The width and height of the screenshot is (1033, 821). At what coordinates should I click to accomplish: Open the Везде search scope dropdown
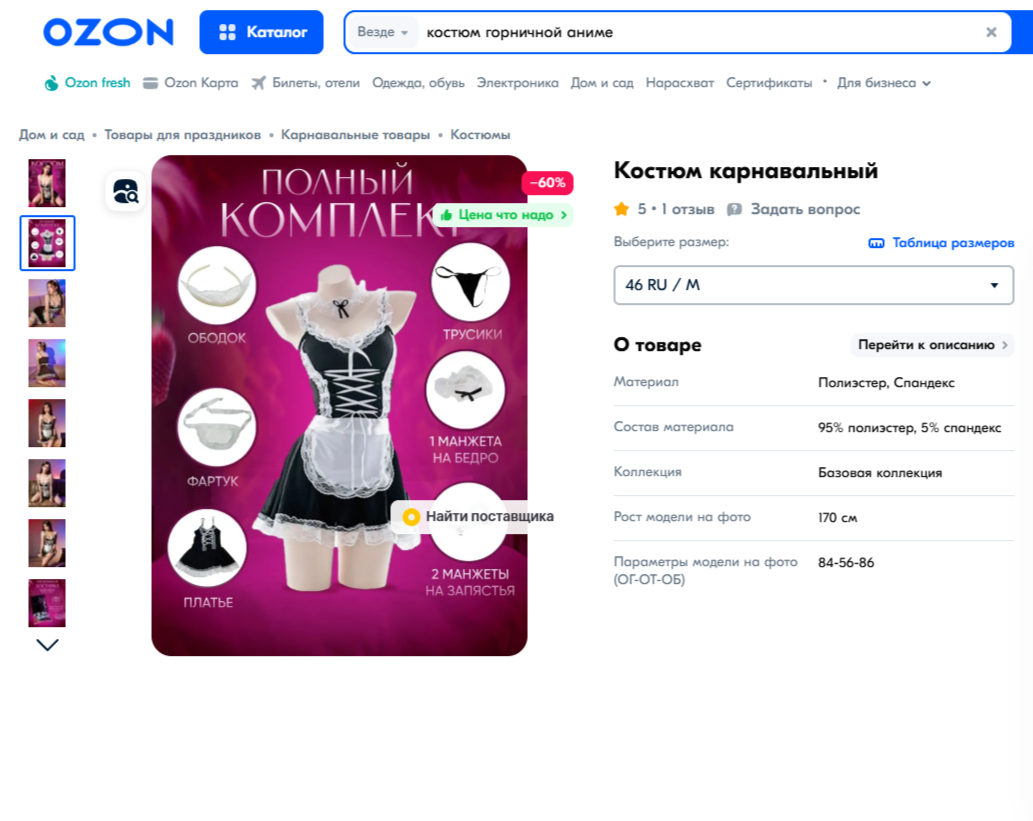[x=383, y=32]
